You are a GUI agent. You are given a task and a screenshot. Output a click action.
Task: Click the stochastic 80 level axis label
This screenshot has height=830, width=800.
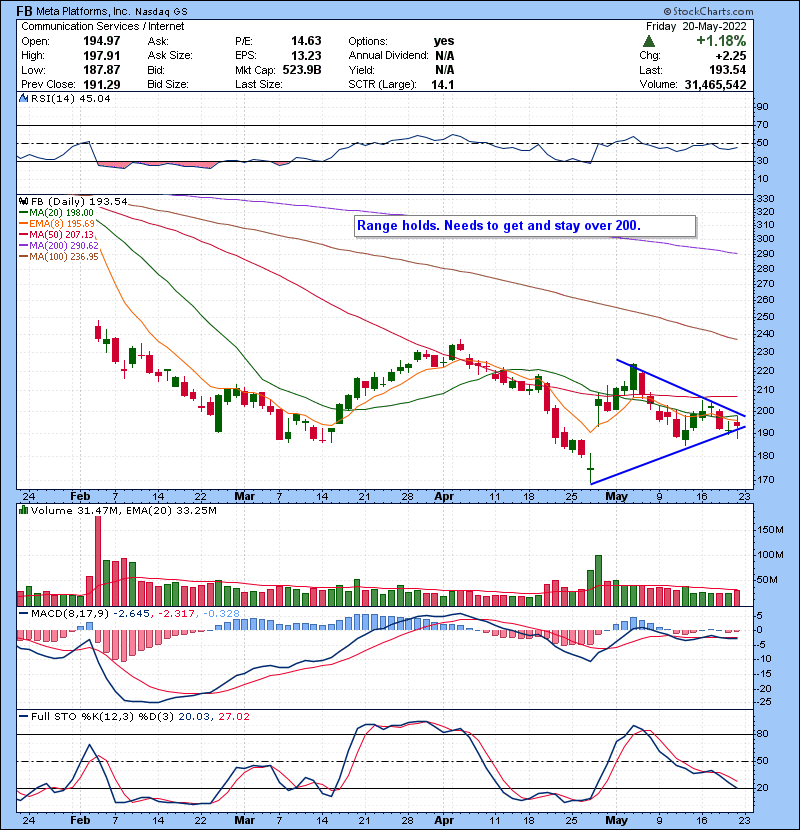point(762,734)
